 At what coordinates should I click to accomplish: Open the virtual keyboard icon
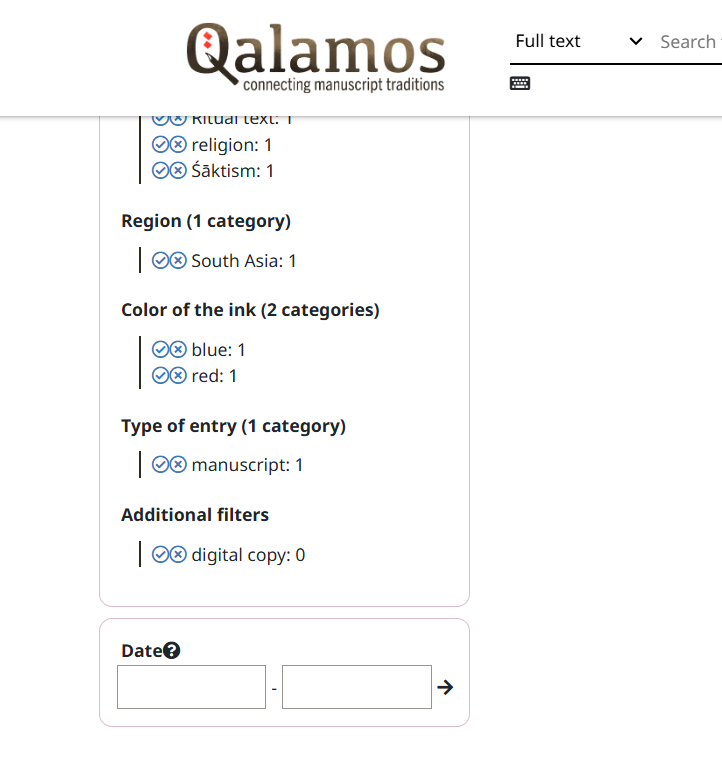[520, 83]
